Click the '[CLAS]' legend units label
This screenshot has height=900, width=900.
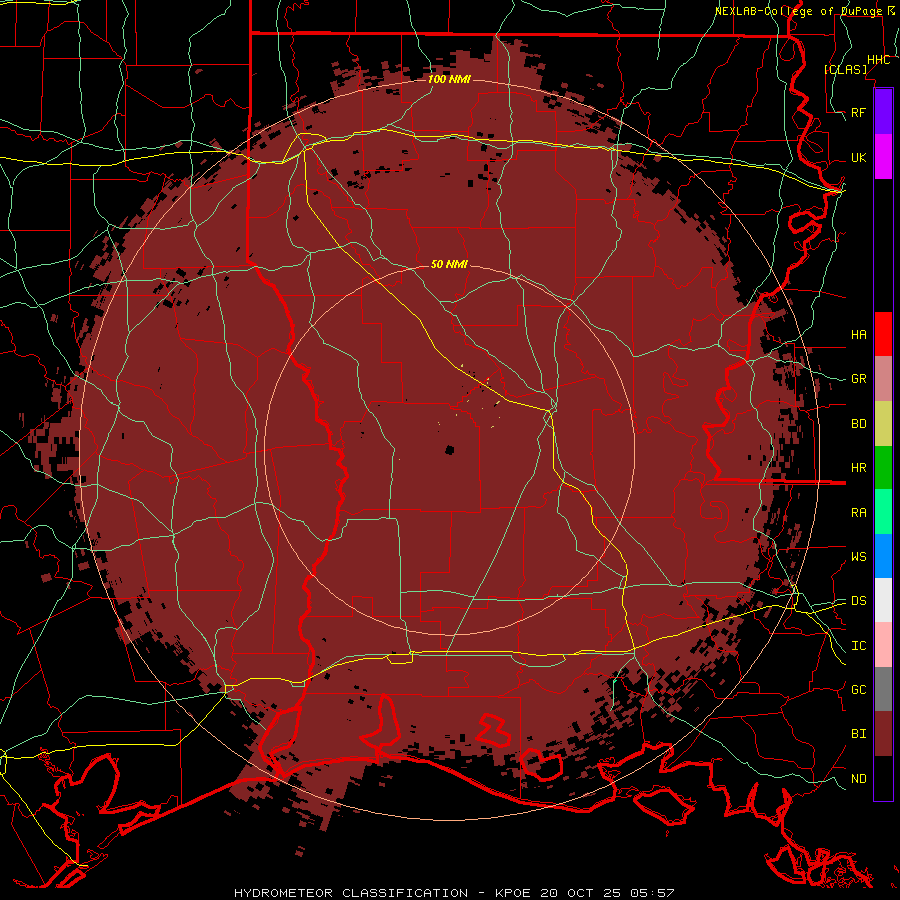pos(845,69)
